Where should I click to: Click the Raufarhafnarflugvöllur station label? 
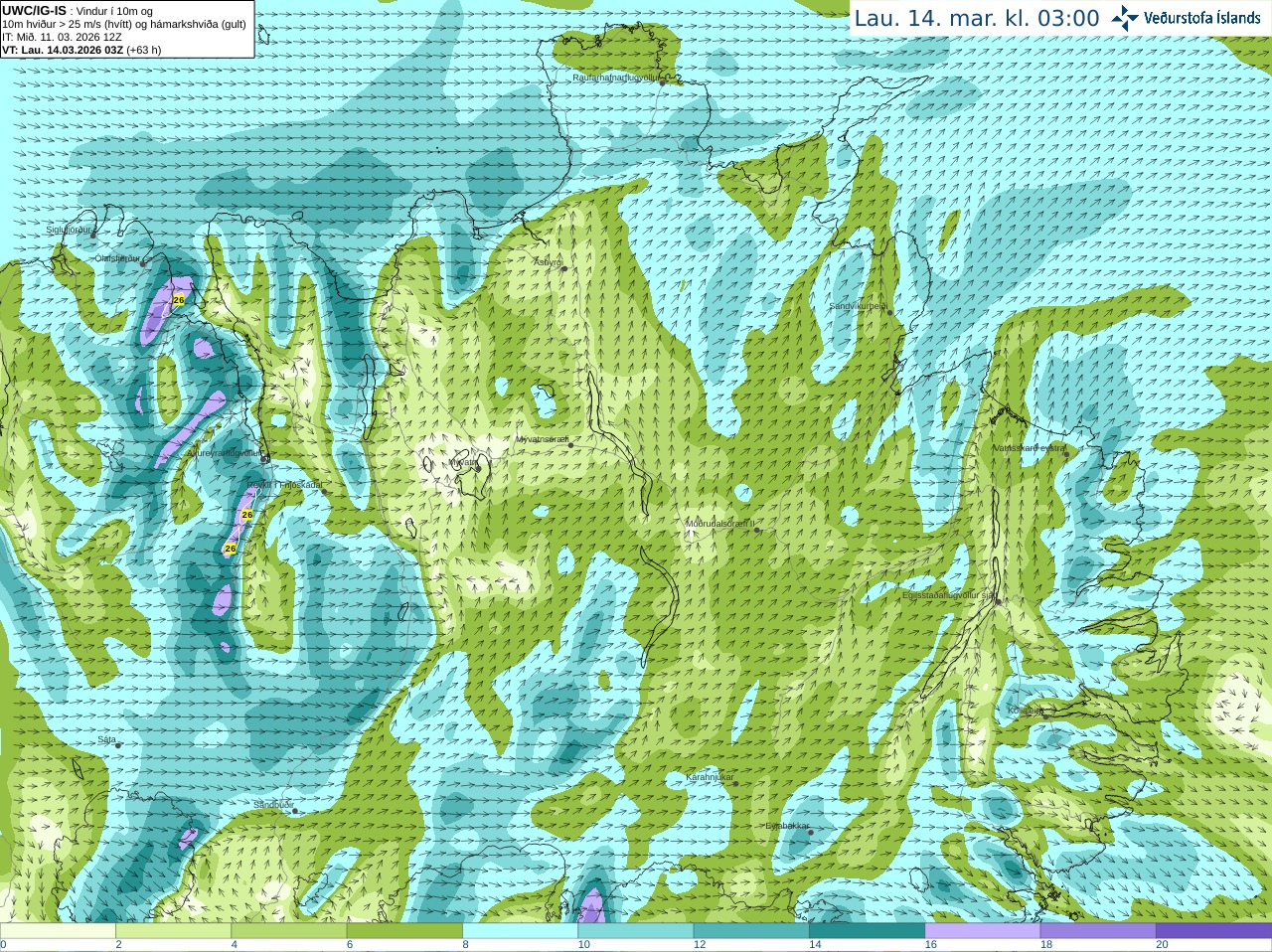tap(616, 78)
